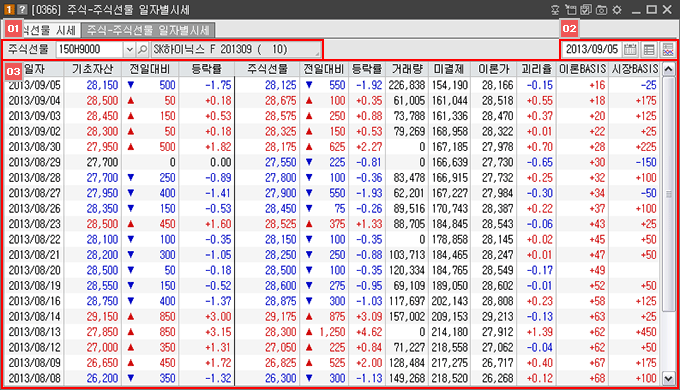Screen dimensions: 680x390
Task: Click the 154,190 open interest cell
Action: coord(449,85)
